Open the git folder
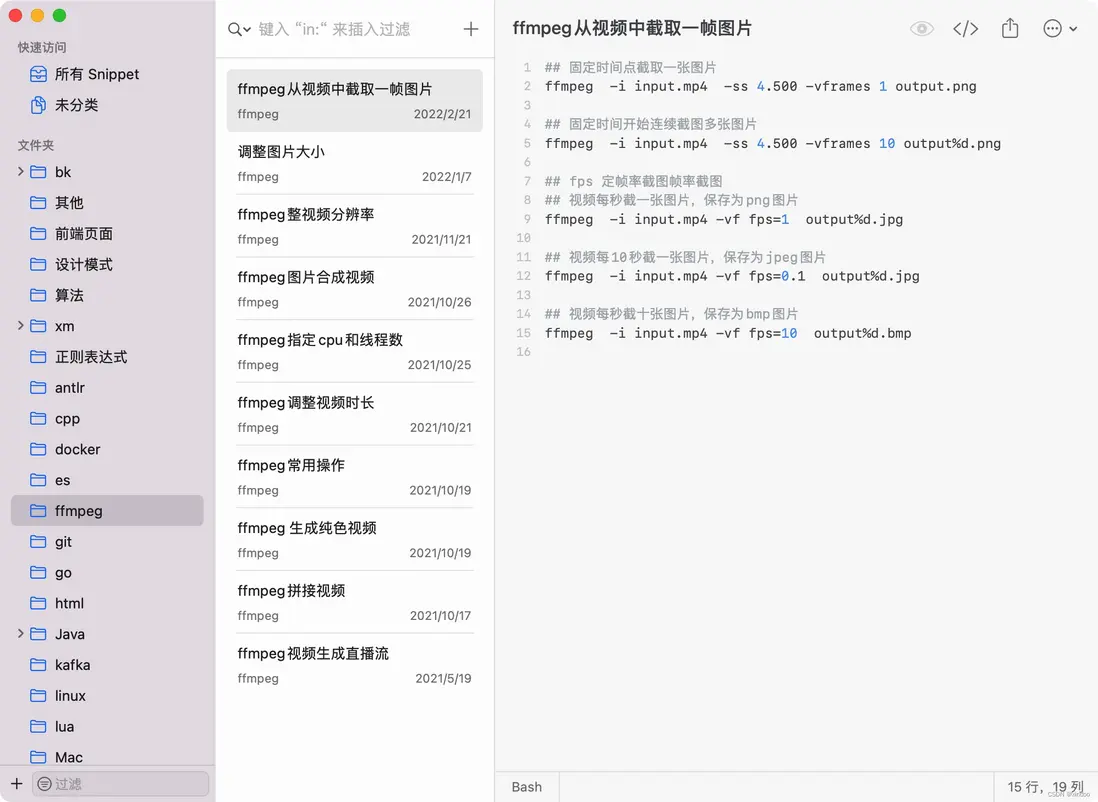Image resolution: width=1098 pixels, height=802 pixels. 107,541
